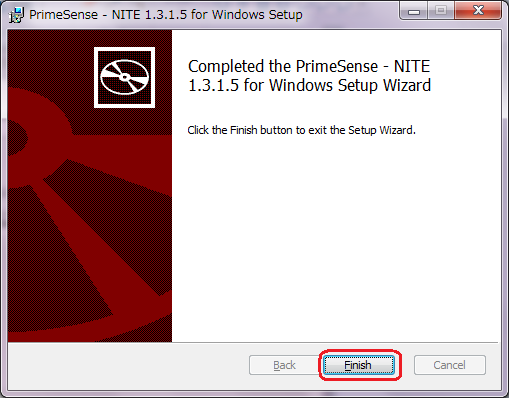
Task: Click the 'Completed the PrimeSense - NITE' heading
Action: point(309,66)
